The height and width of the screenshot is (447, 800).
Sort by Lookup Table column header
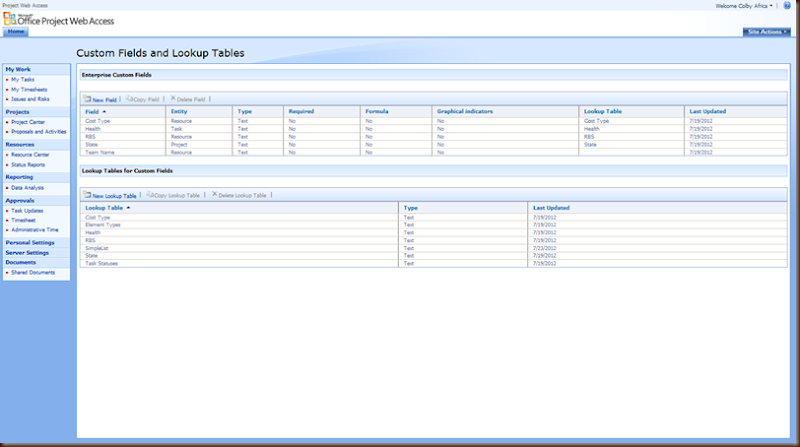tap(104, 208)
